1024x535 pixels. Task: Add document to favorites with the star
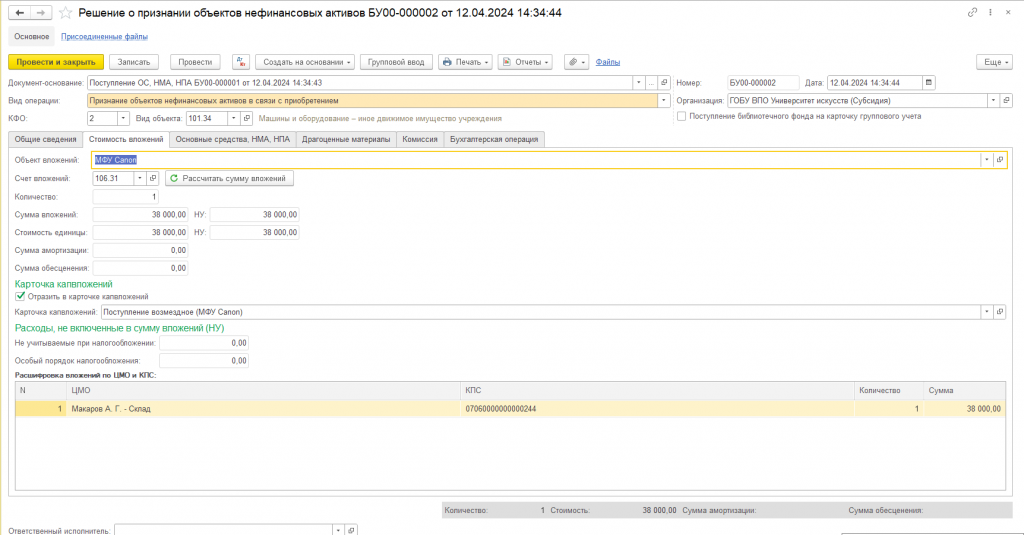[65, 12]
